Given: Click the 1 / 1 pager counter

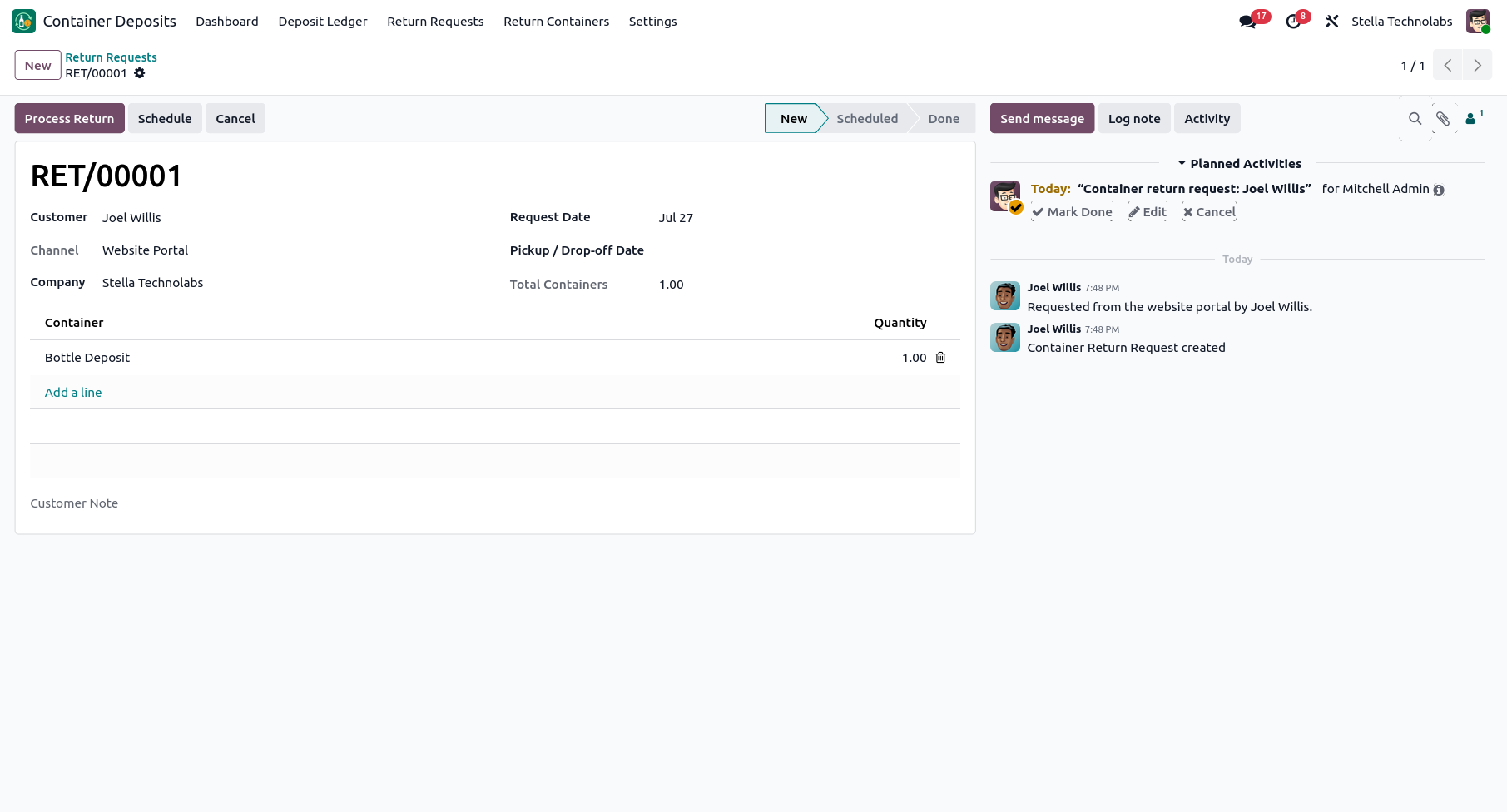Looking at the screenshot, I should click(1412, 66).
